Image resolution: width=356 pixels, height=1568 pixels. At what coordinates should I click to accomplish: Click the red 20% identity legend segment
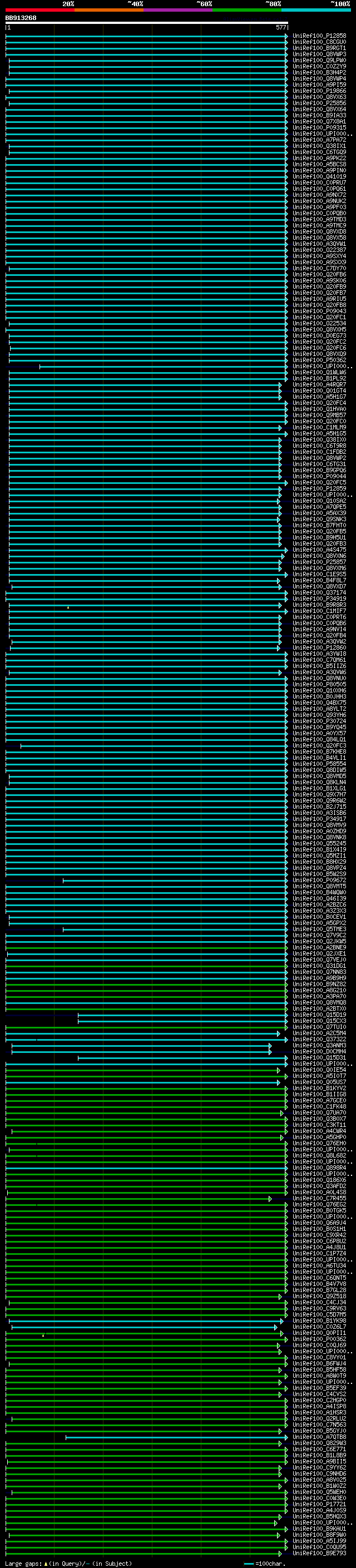(x=40, y=10)
